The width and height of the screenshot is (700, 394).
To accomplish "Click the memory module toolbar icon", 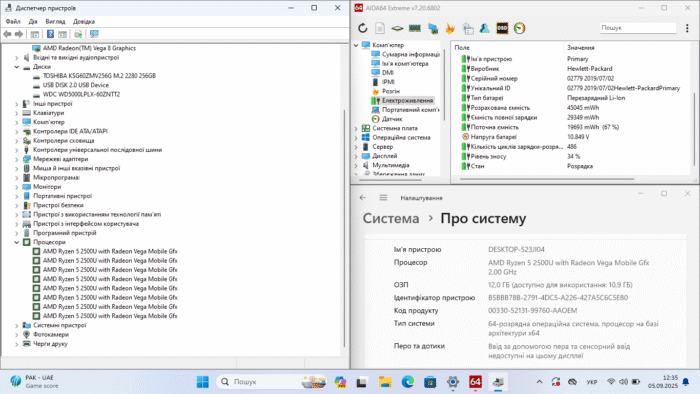I will (415, 28).
